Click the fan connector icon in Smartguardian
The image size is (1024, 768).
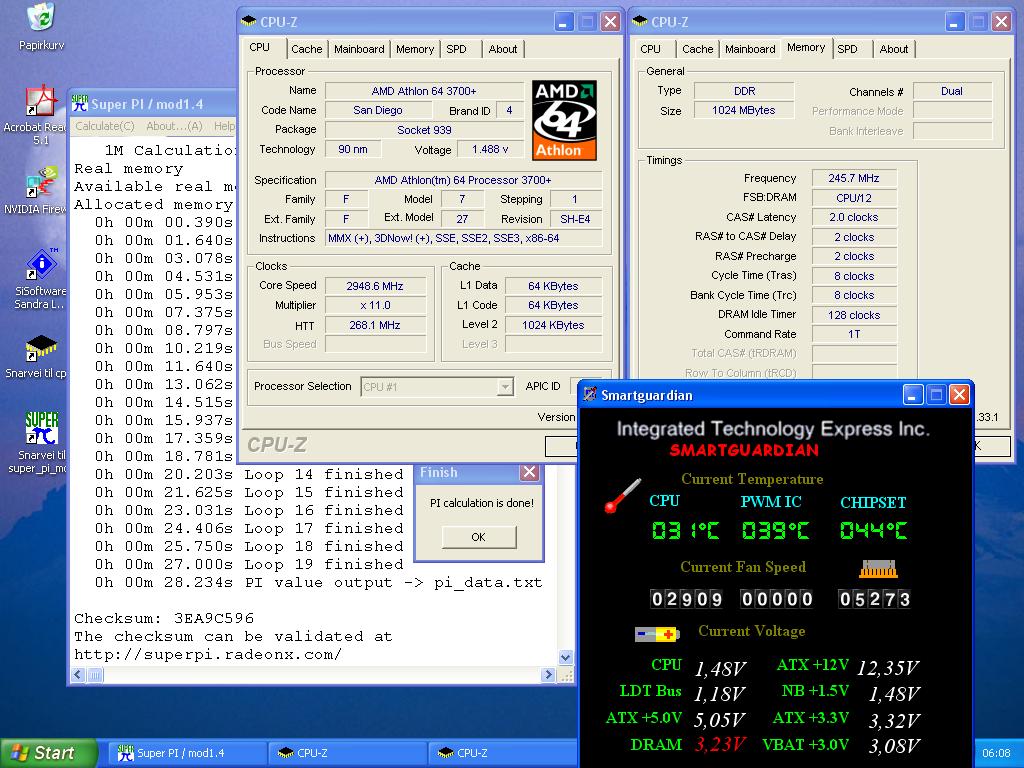(878, 569)
